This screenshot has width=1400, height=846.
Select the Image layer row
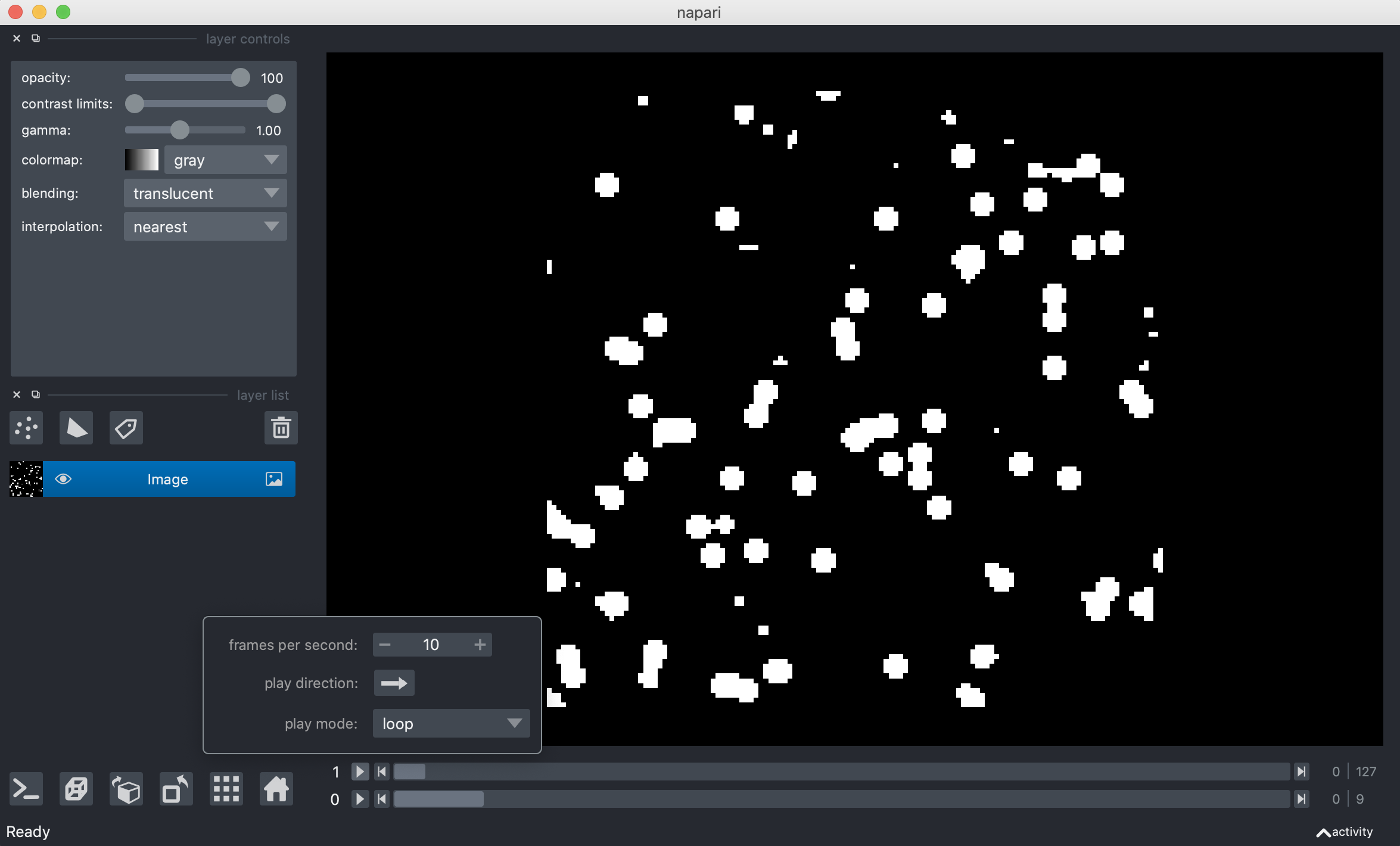[x=153, y=479]
